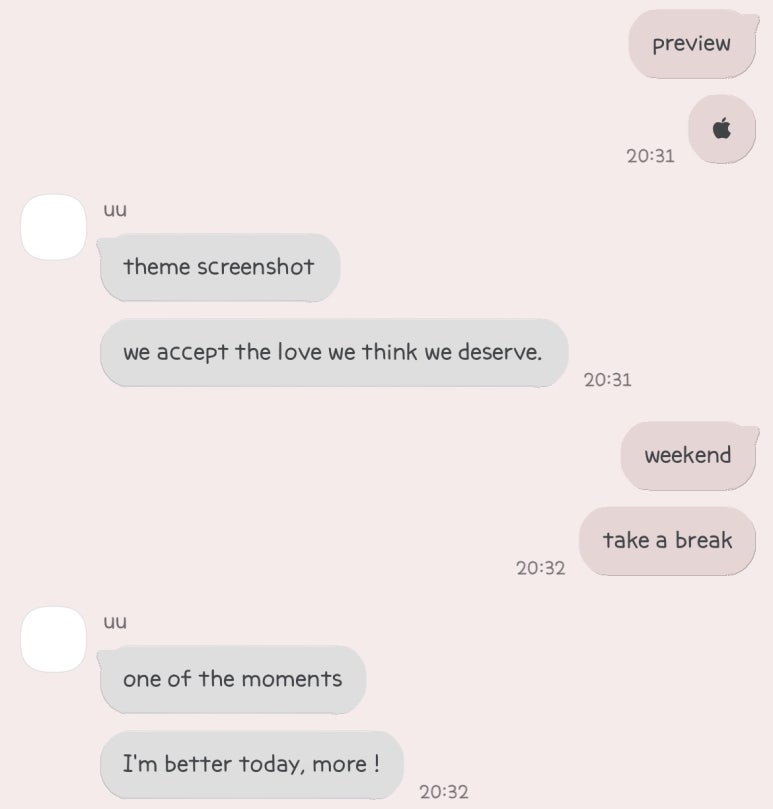773x809 pixels.
Task: Click the 20:32 timestamp beside 'take a break'
Action: 540,568
